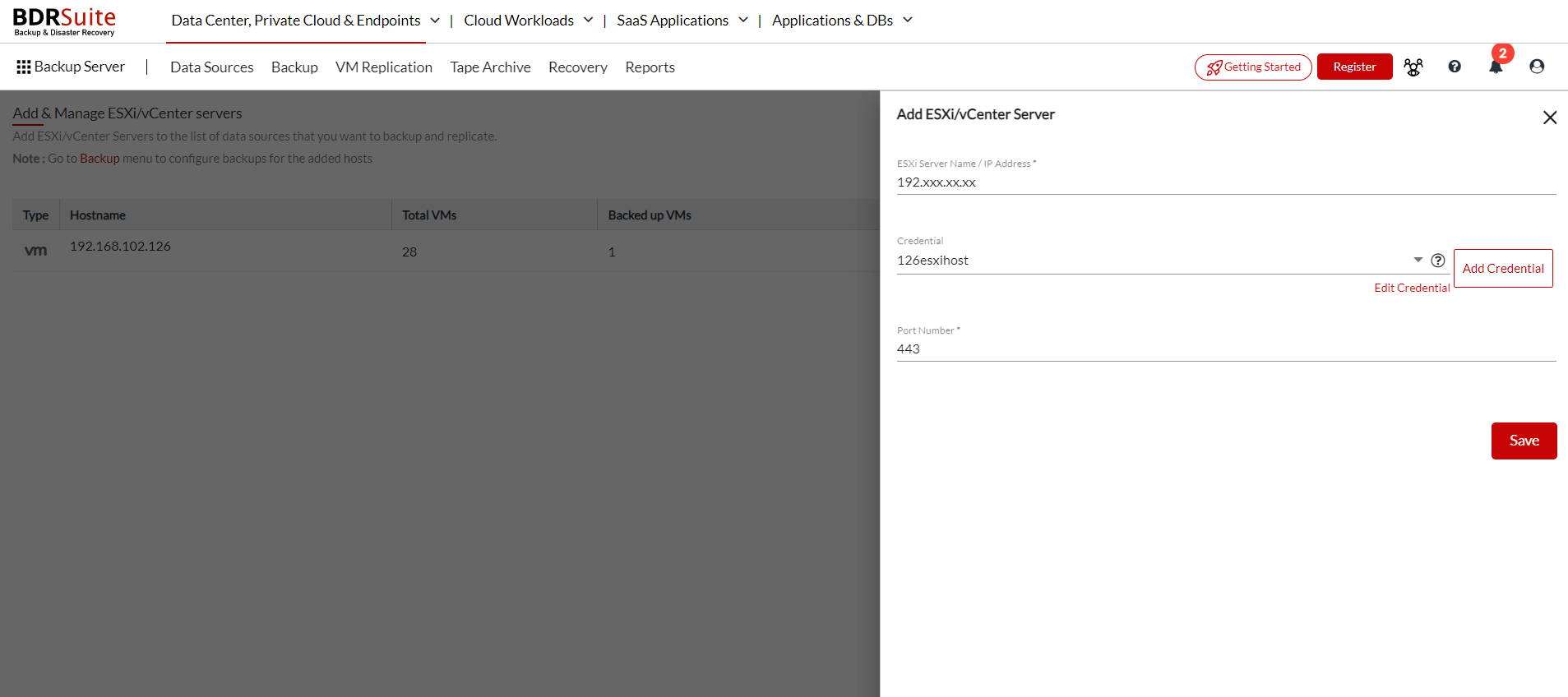The image size is (1568, 697).
Task: Open the community users icon
Action: click(x=1413, y=67)
